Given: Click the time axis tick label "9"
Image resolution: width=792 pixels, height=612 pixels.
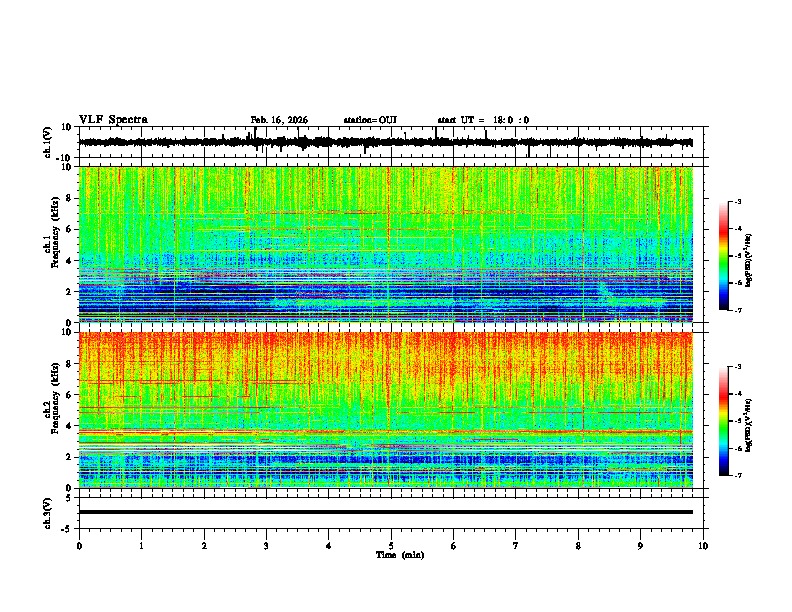Looking at the screenshot, I should [640, 546].
